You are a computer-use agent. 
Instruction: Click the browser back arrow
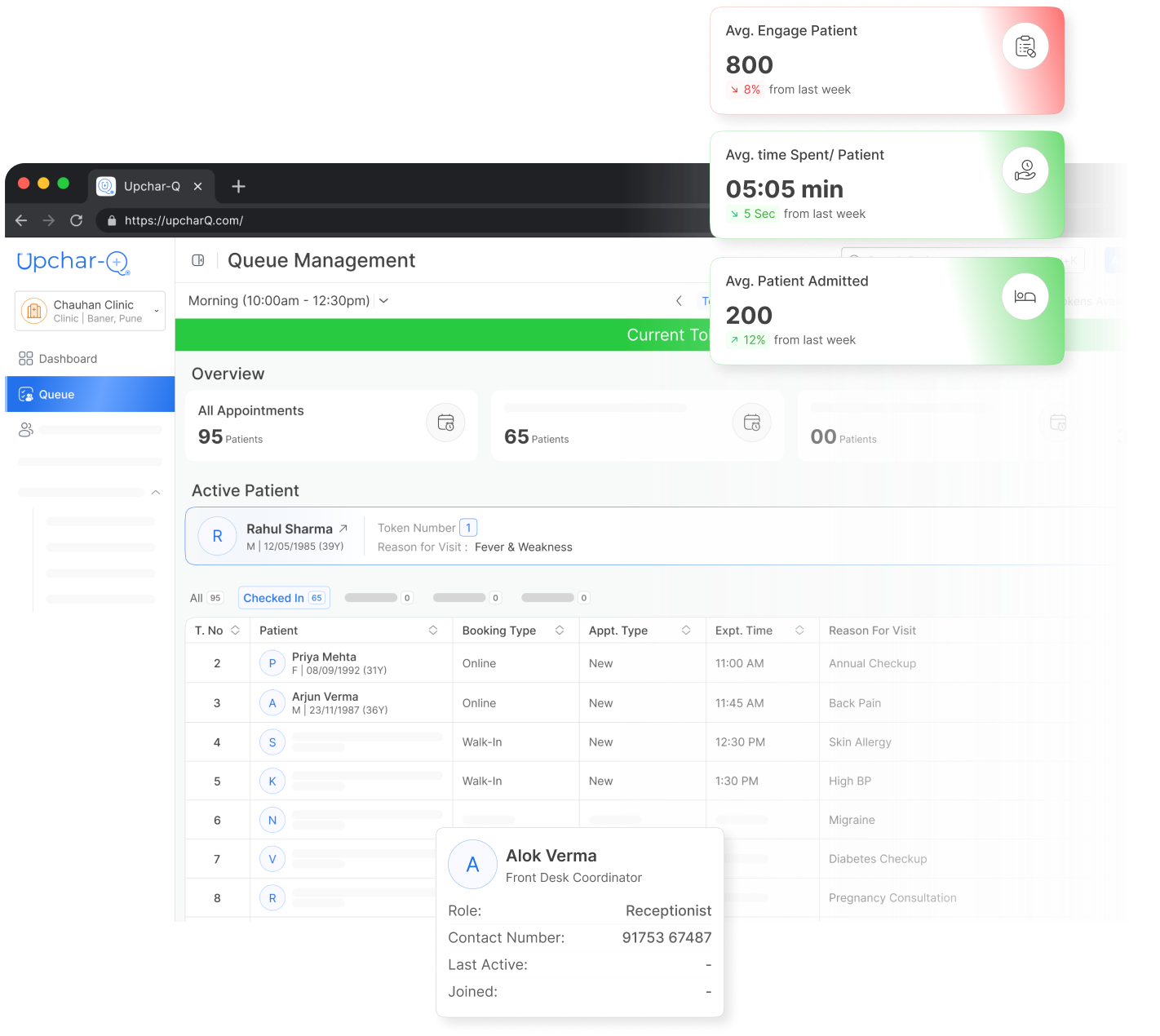point(21,220)
